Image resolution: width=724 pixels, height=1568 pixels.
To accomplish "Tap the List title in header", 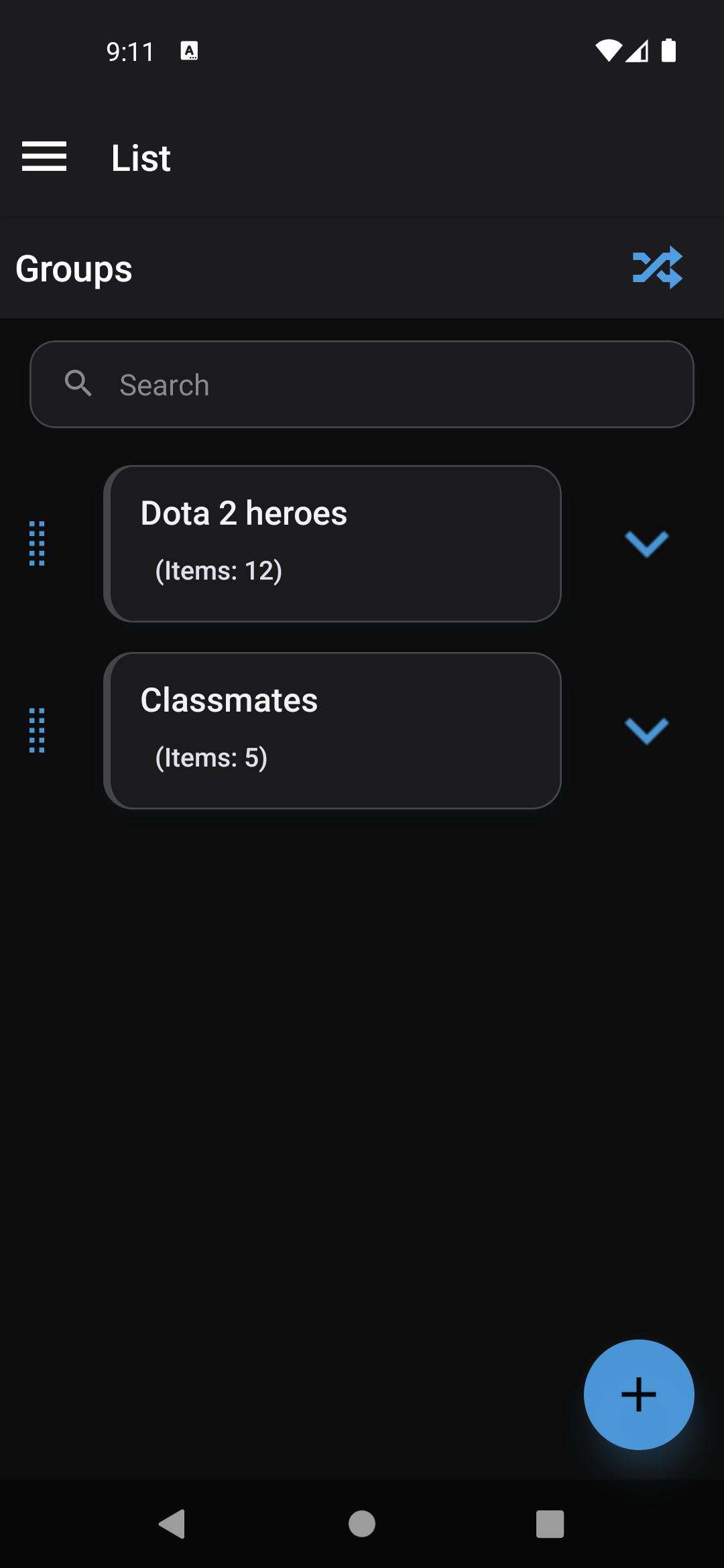I will pos(141,158).
